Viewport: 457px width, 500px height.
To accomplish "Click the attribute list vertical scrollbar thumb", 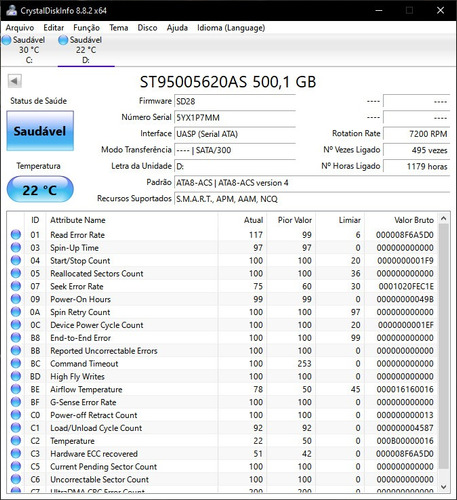I will click(x=443, y=346).
